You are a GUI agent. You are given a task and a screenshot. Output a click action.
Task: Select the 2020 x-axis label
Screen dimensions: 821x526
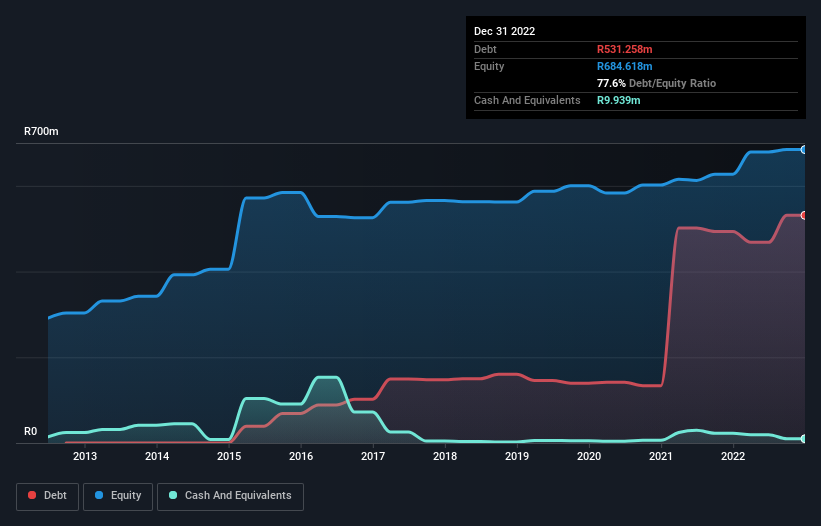coord(589,456)
